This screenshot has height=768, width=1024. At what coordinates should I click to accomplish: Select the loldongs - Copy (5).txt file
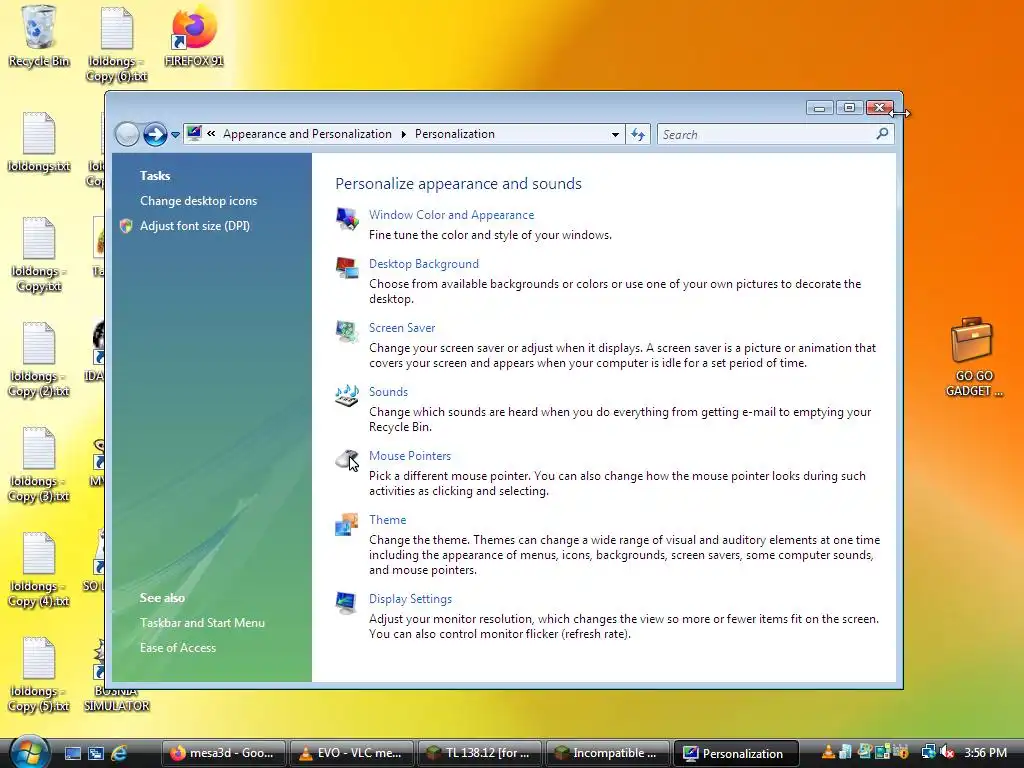click(x=39, y=674)
